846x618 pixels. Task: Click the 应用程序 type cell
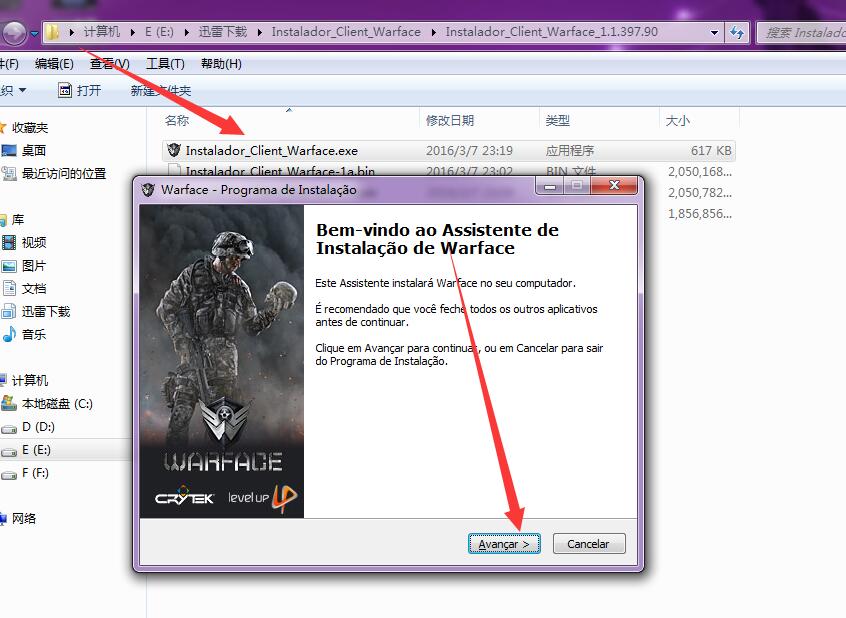tap(570, 151)
